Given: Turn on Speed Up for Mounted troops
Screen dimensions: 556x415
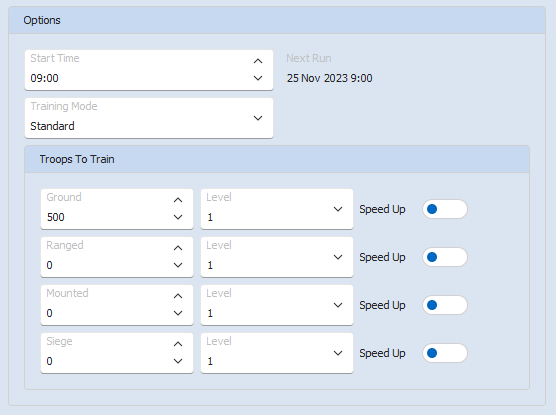Looking at the screenshot, I should (x=445, y=305).
